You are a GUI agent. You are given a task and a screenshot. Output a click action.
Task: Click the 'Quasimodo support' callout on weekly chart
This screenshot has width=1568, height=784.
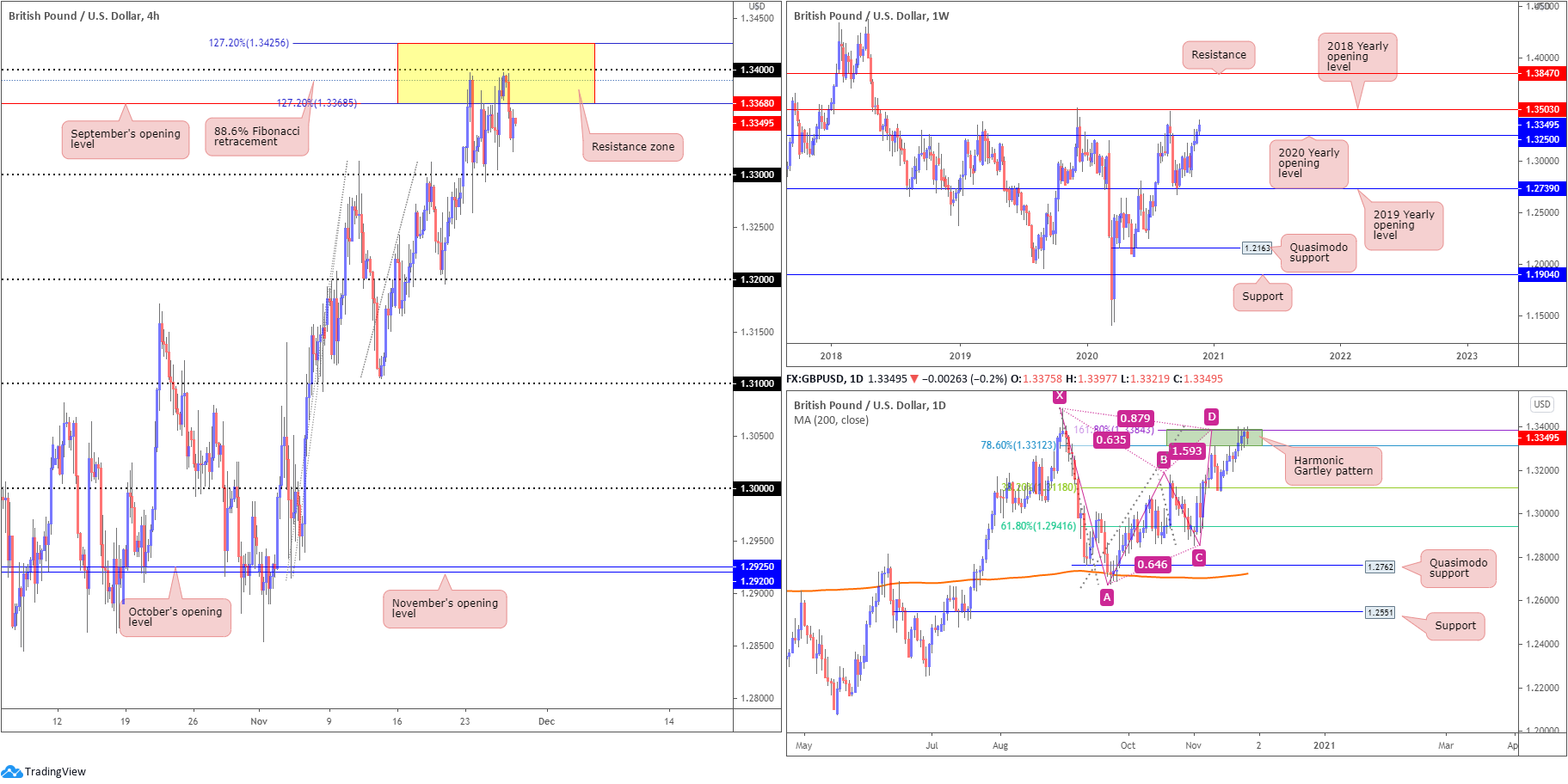pyautogui.click(x=1318, y=253)
